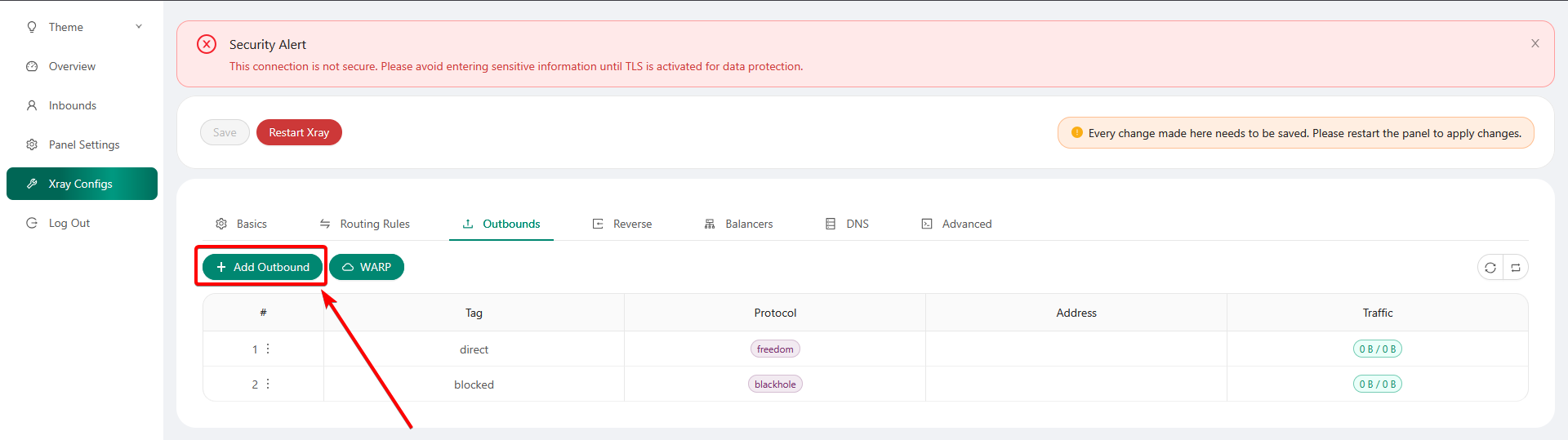
Task: Click the orange warning icon in the notice
Action: point(1076,132)
